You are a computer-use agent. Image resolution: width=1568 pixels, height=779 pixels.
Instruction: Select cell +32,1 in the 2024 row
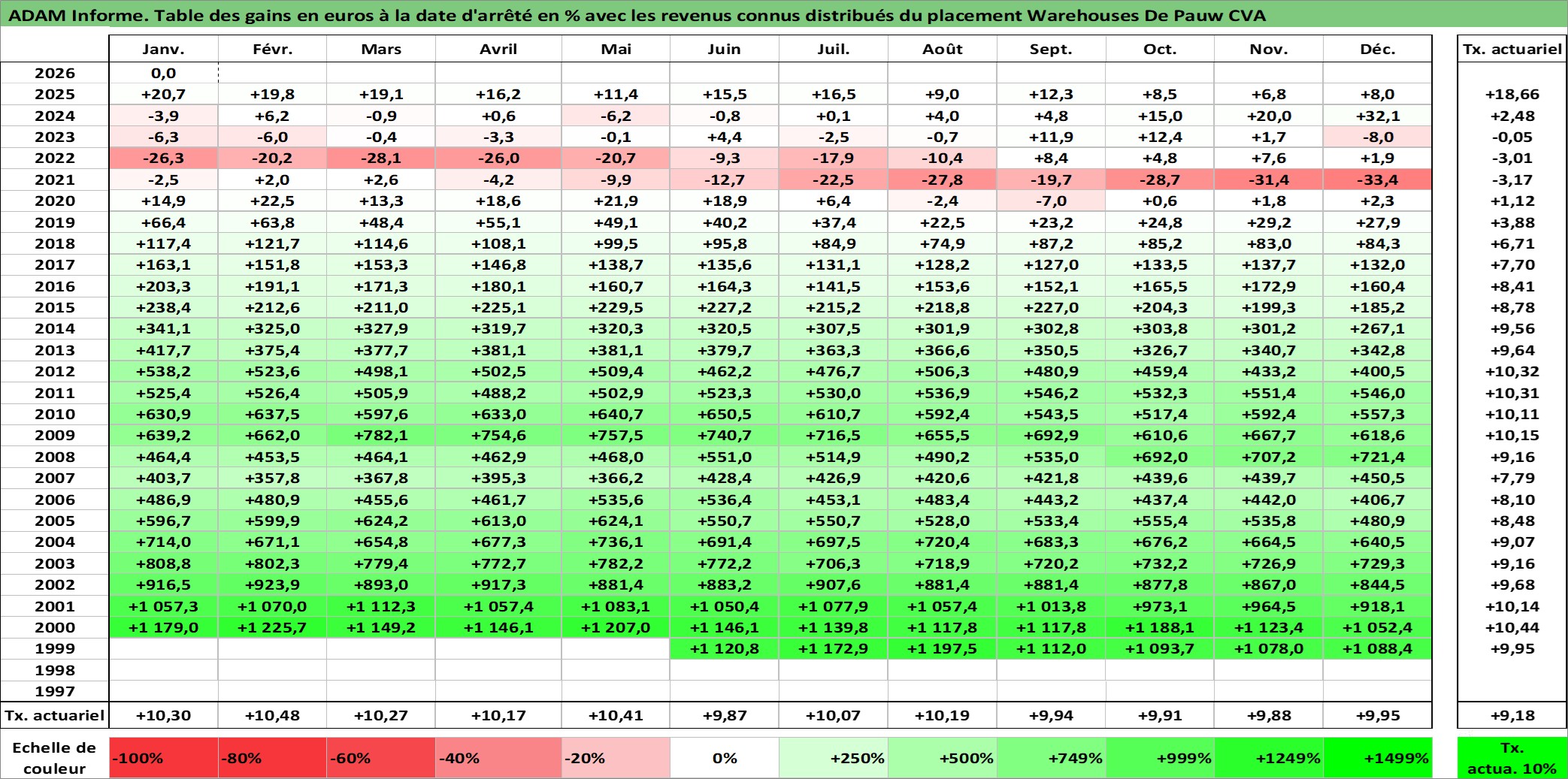(x=1378, y=116)
